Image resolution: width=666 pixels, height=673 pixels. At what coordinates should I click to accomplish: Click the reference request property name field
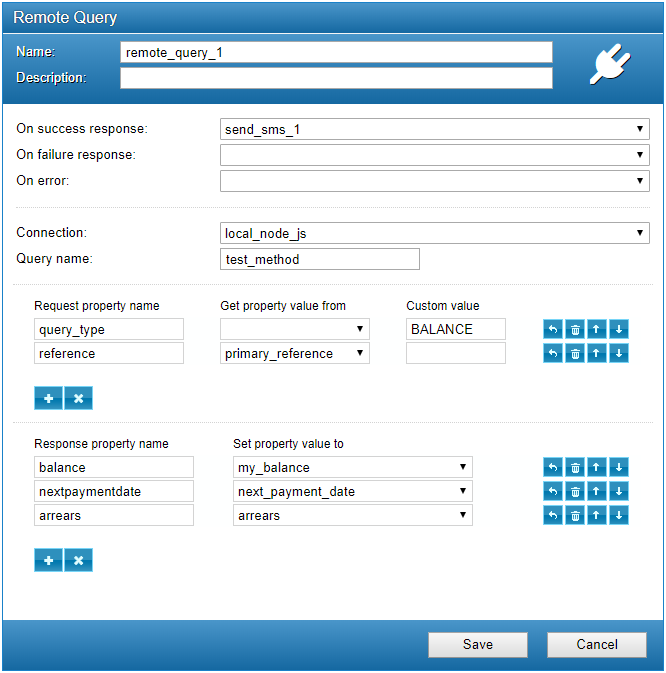109,353
